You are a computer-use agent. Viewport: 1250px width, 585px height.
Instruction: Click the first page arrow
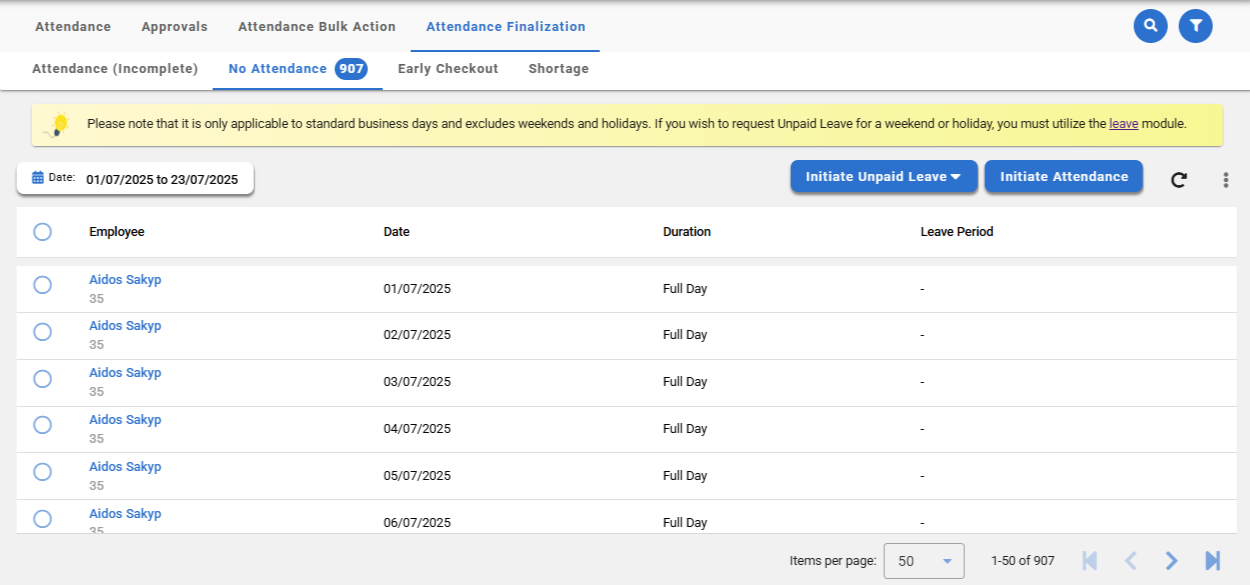1090,561
